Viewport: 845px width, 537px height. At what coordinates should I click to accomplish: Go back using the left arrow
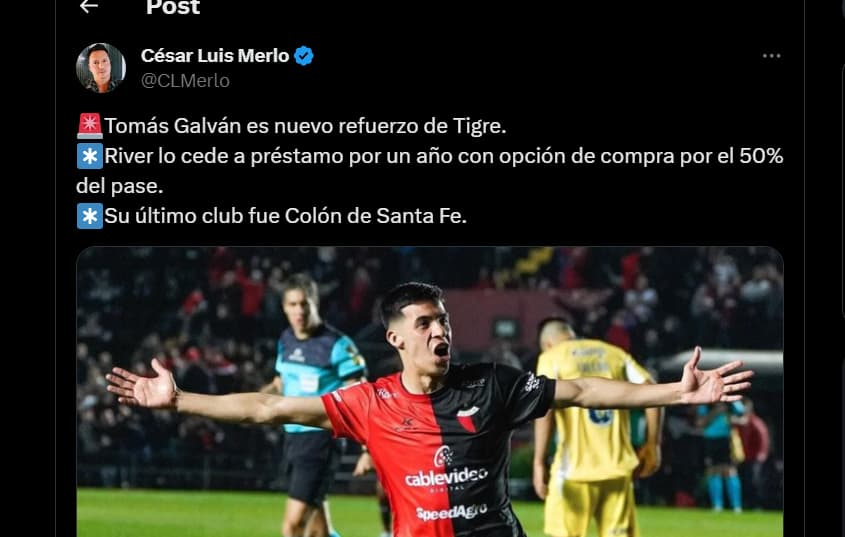(x=89, y=6)
